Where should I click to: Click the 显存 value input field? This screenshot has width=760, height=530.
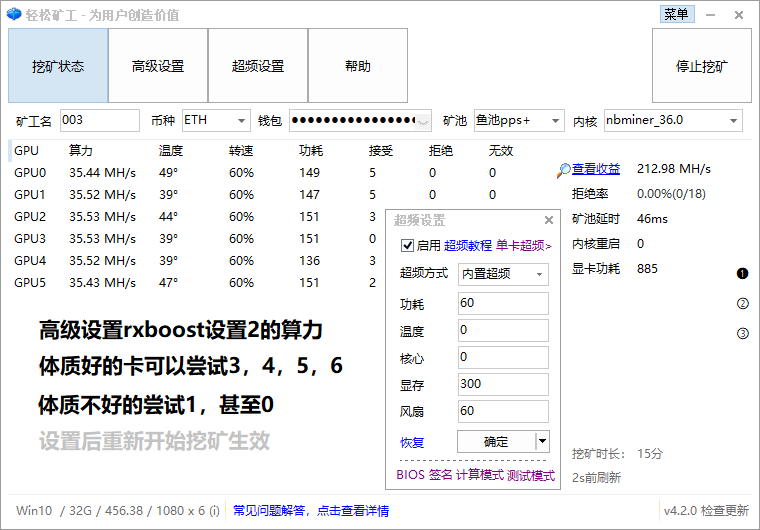point(503,384)
